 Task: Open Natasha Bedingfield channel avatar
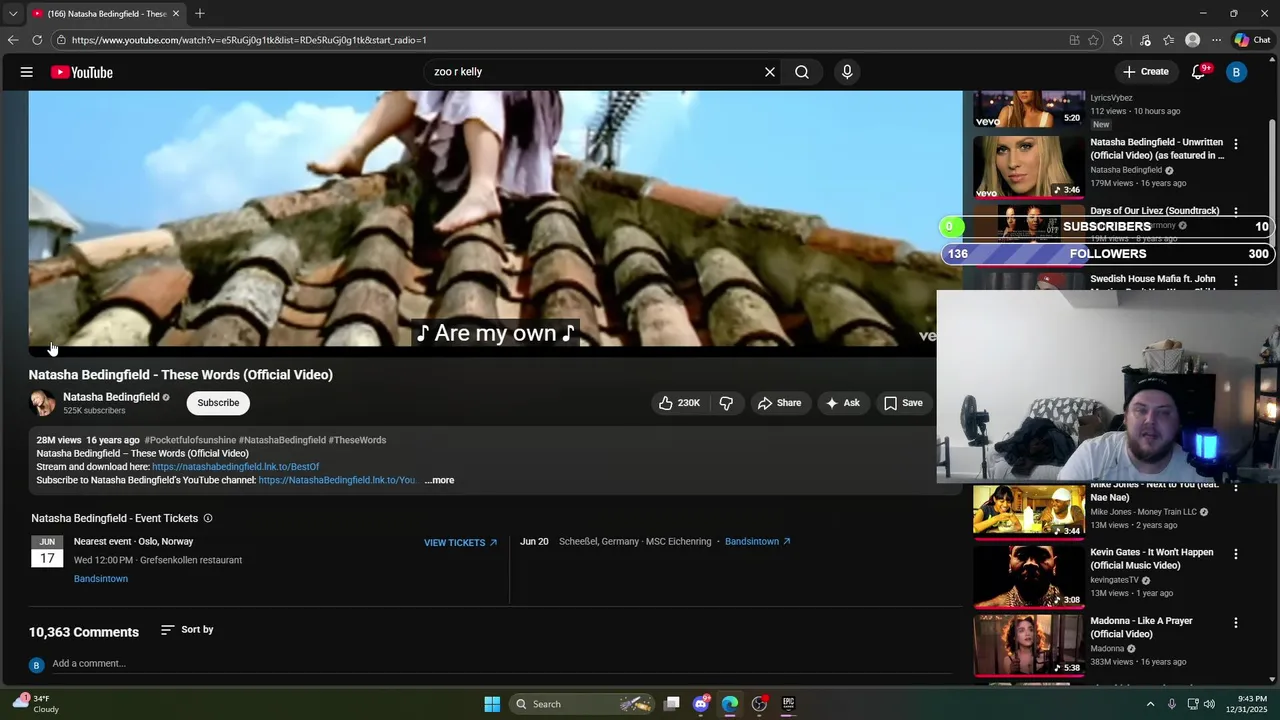(42, 403)
